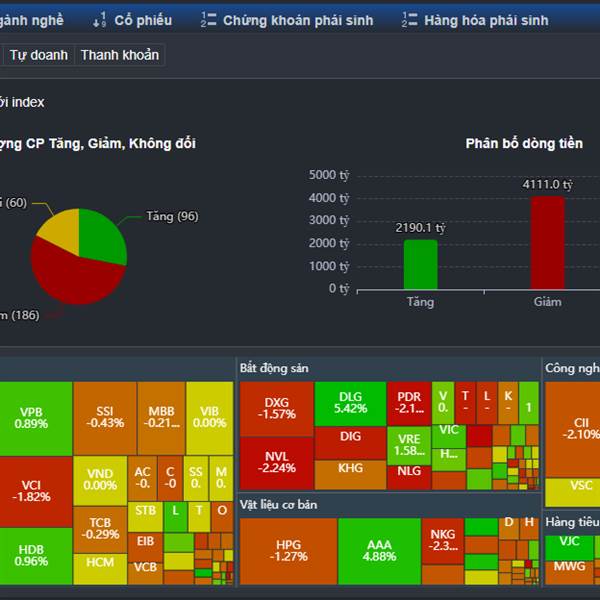Select the DLG 5.42% treemap tile
Viewport: 600px width, 600px height.
(x=350, y=404)
